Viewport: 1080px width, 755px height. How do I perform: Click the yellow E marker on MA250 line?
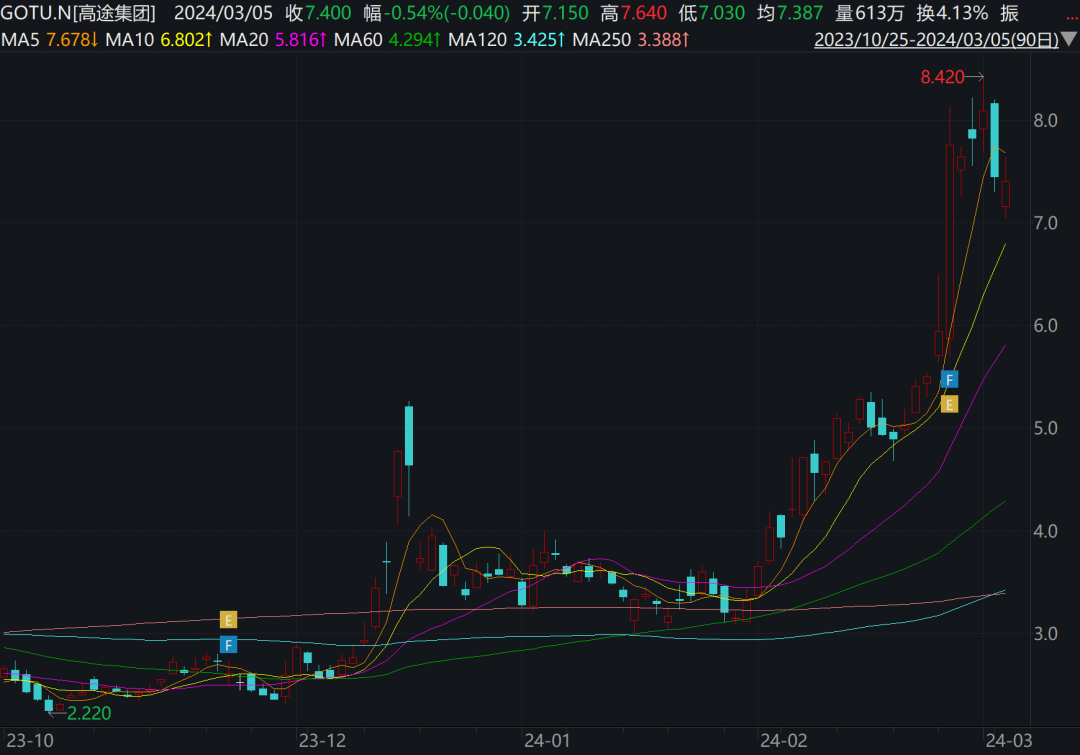point(229,620)
